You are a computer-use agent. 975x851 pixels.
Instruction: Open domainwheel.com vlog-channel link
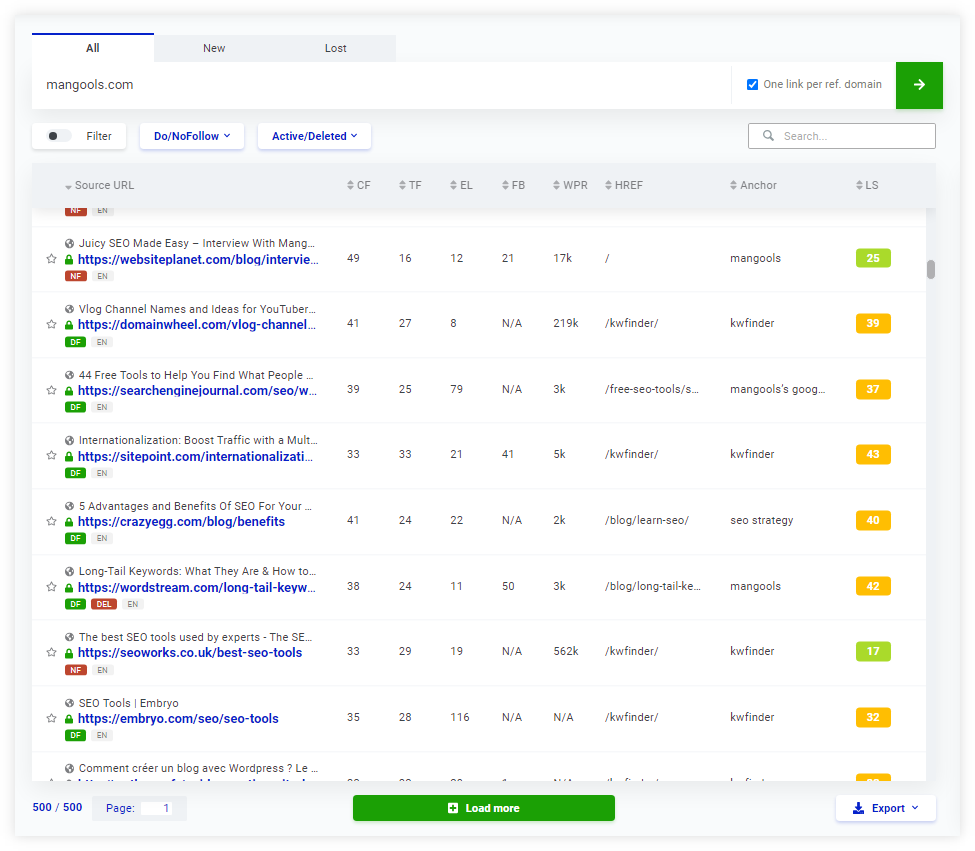click(197, 324)
